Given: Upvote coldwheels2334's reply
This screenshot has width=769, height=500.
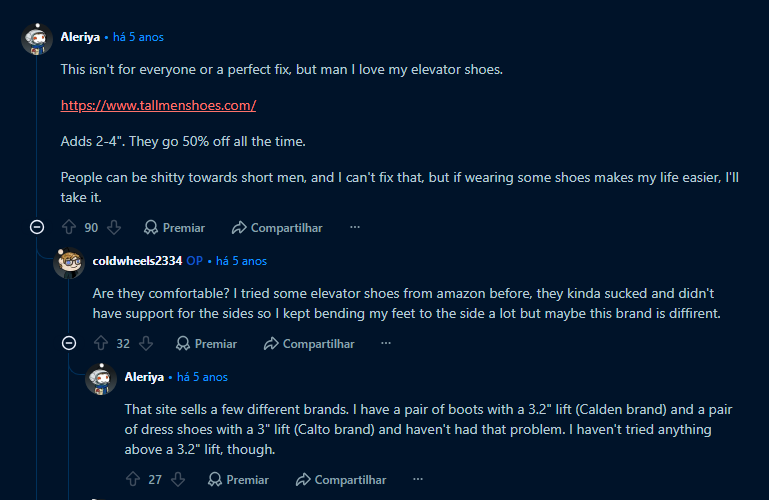Looking at the screenshot, I should click(100, 343).
